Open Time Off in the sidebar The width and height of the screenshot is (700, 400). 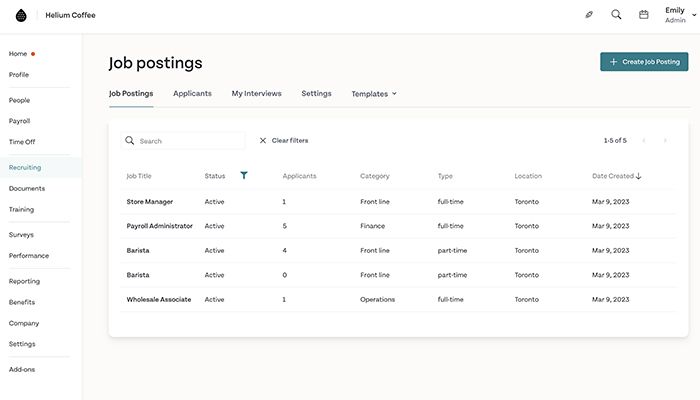22,142
